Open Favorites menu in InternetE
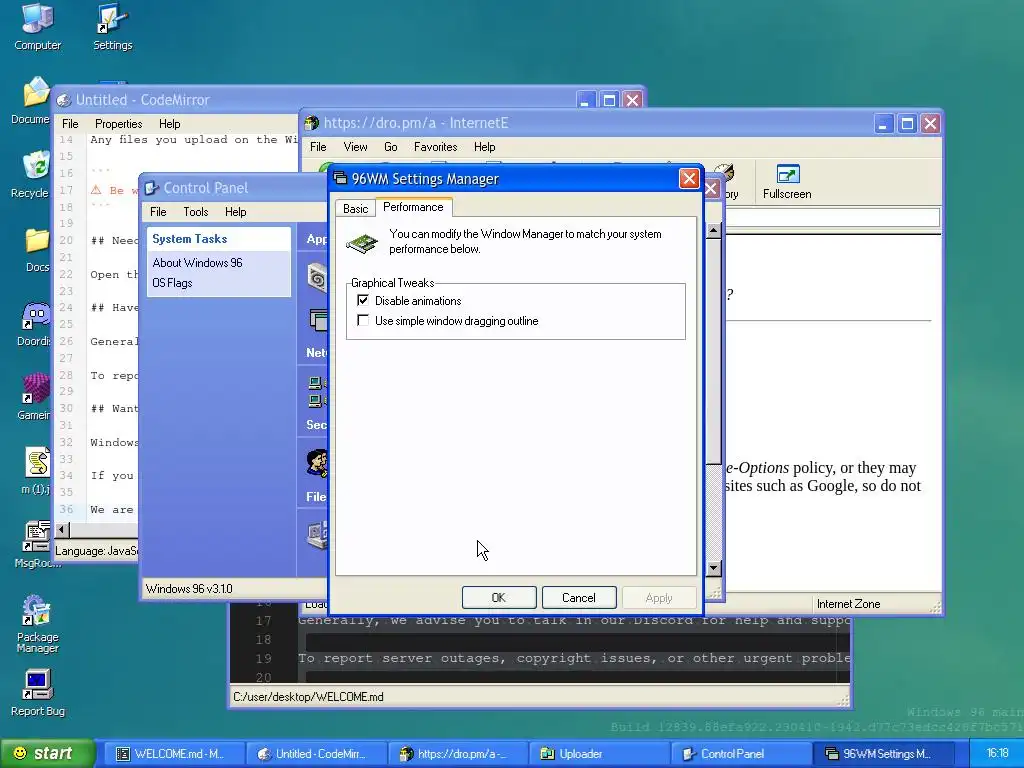Screen dimensions: 1024x768 pyautogui.click(x=435, y=147)
